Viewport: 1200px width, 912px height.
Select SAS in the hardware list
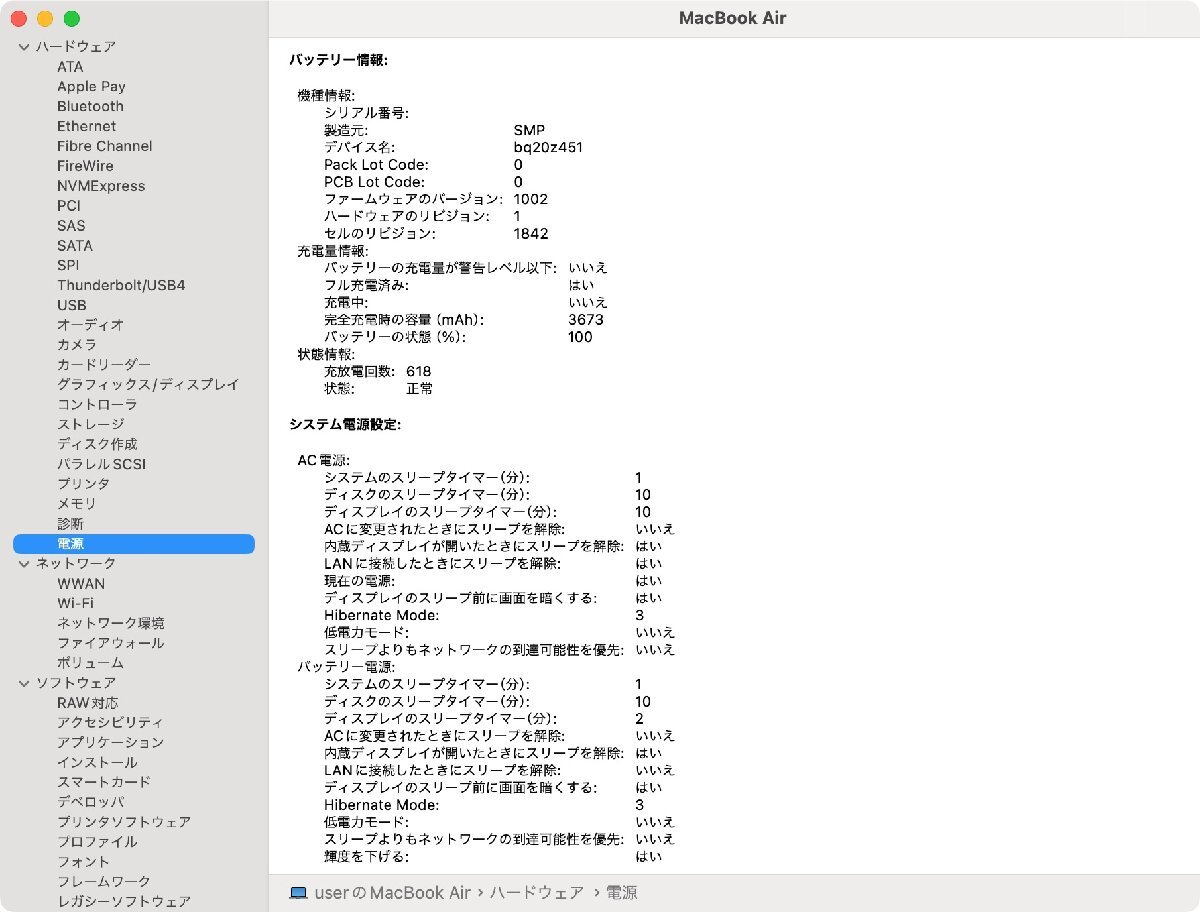click(71, 226)
